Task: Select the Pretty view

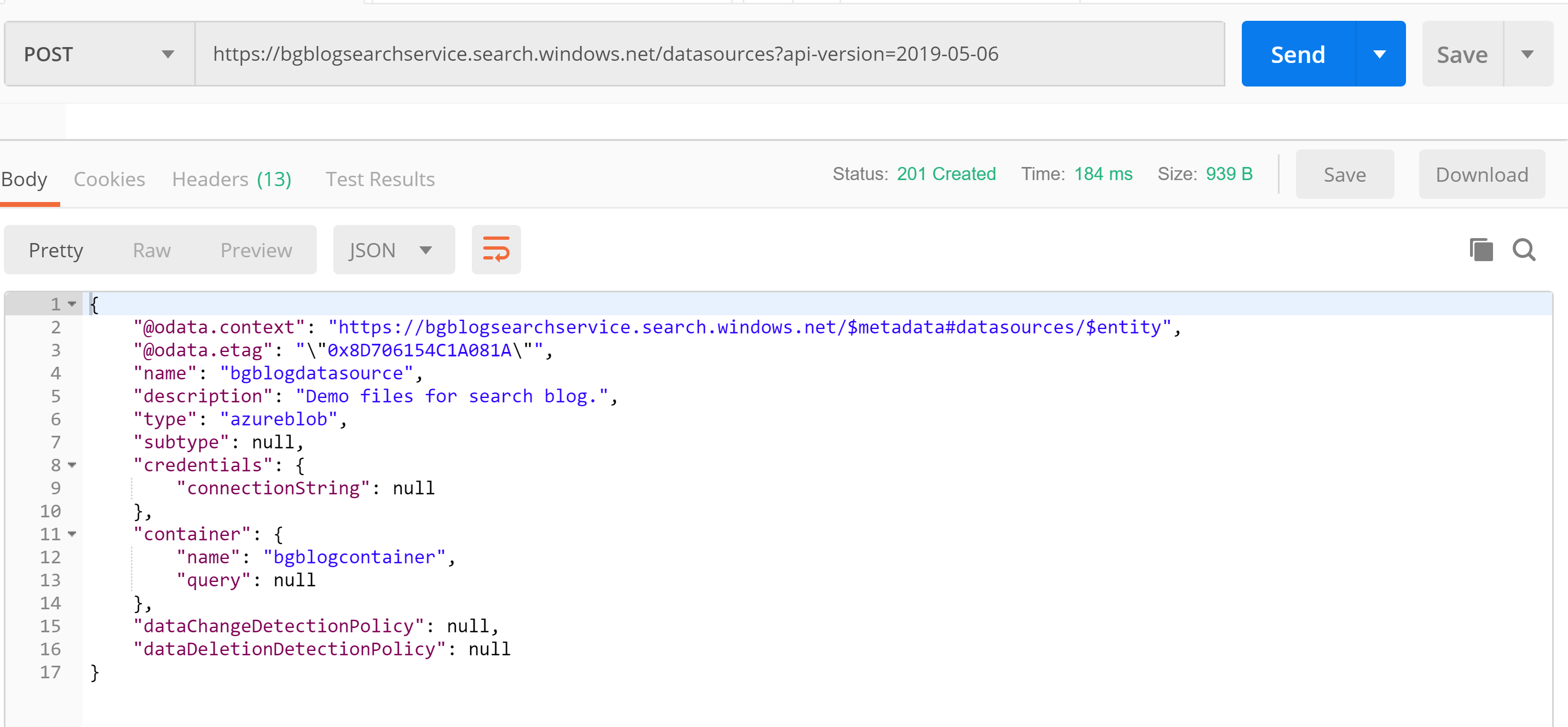Action: click(x=56, y=250)
